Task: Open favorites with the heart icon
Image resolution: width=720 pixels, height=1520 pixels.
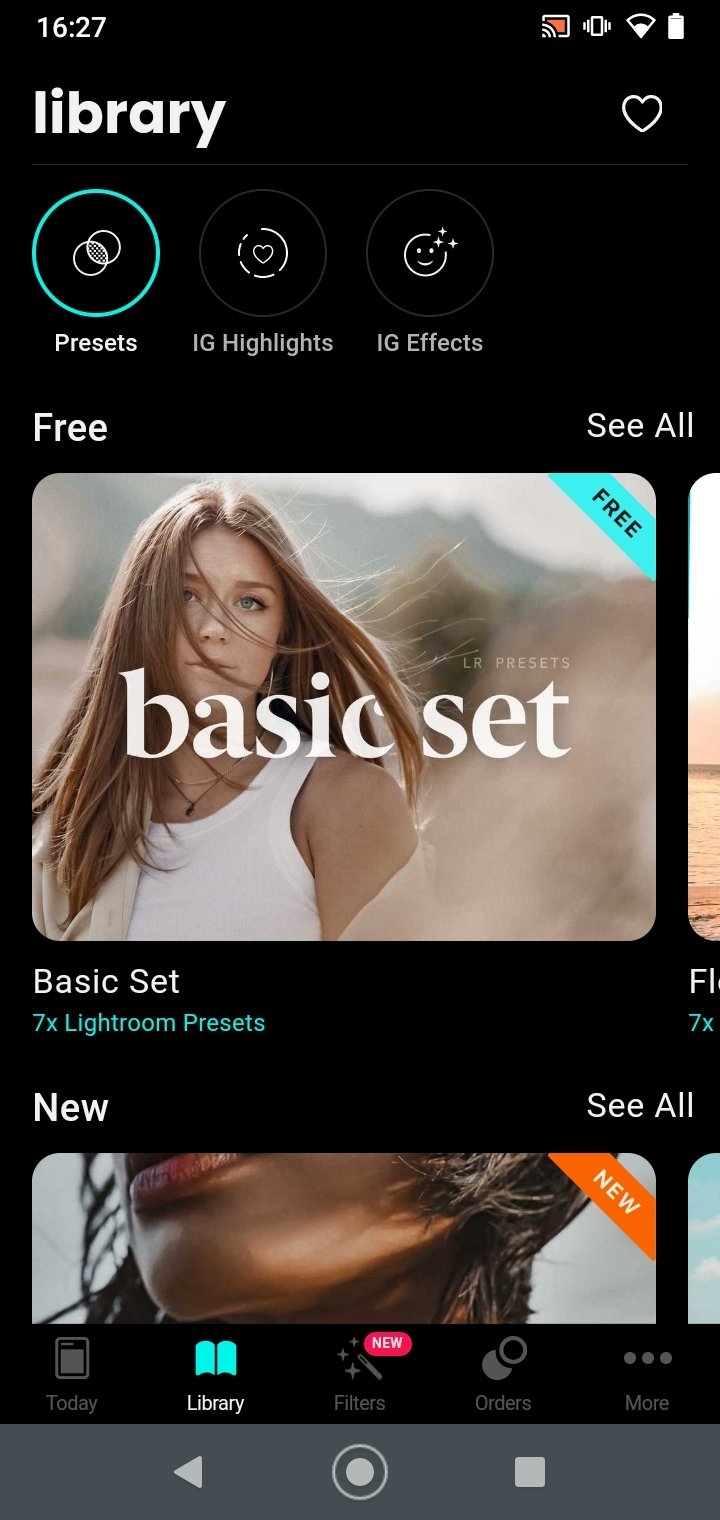Action: coord(642,114)
